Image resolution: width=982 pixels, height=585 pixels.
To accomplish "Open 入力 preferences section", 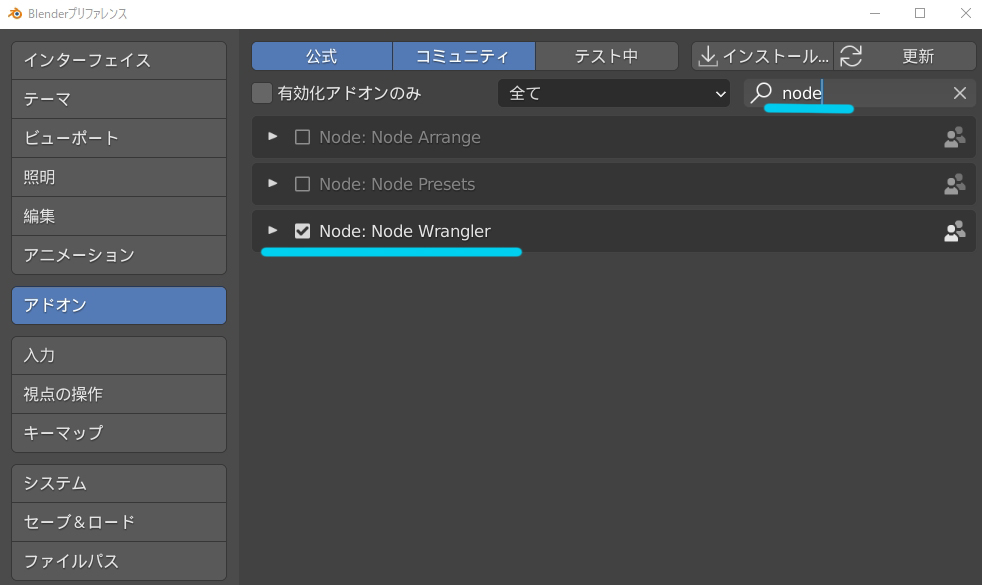I will pyautogui.click(x=119, y=356).
